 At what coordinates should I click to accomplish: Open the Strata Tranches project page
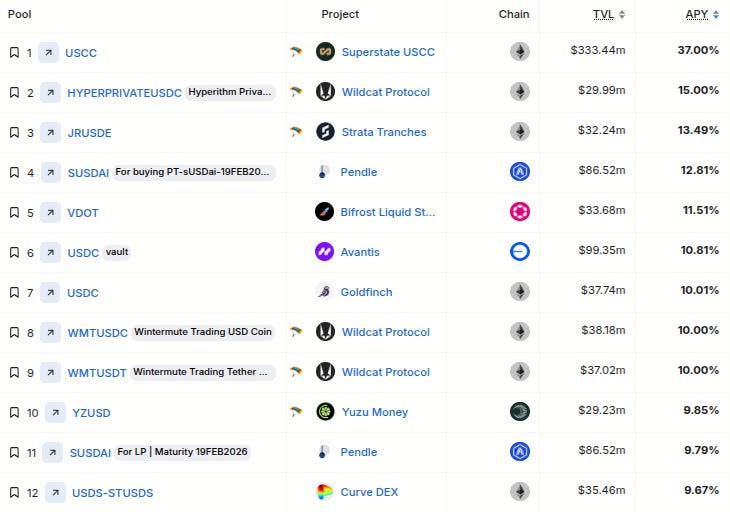pos(384,132)
